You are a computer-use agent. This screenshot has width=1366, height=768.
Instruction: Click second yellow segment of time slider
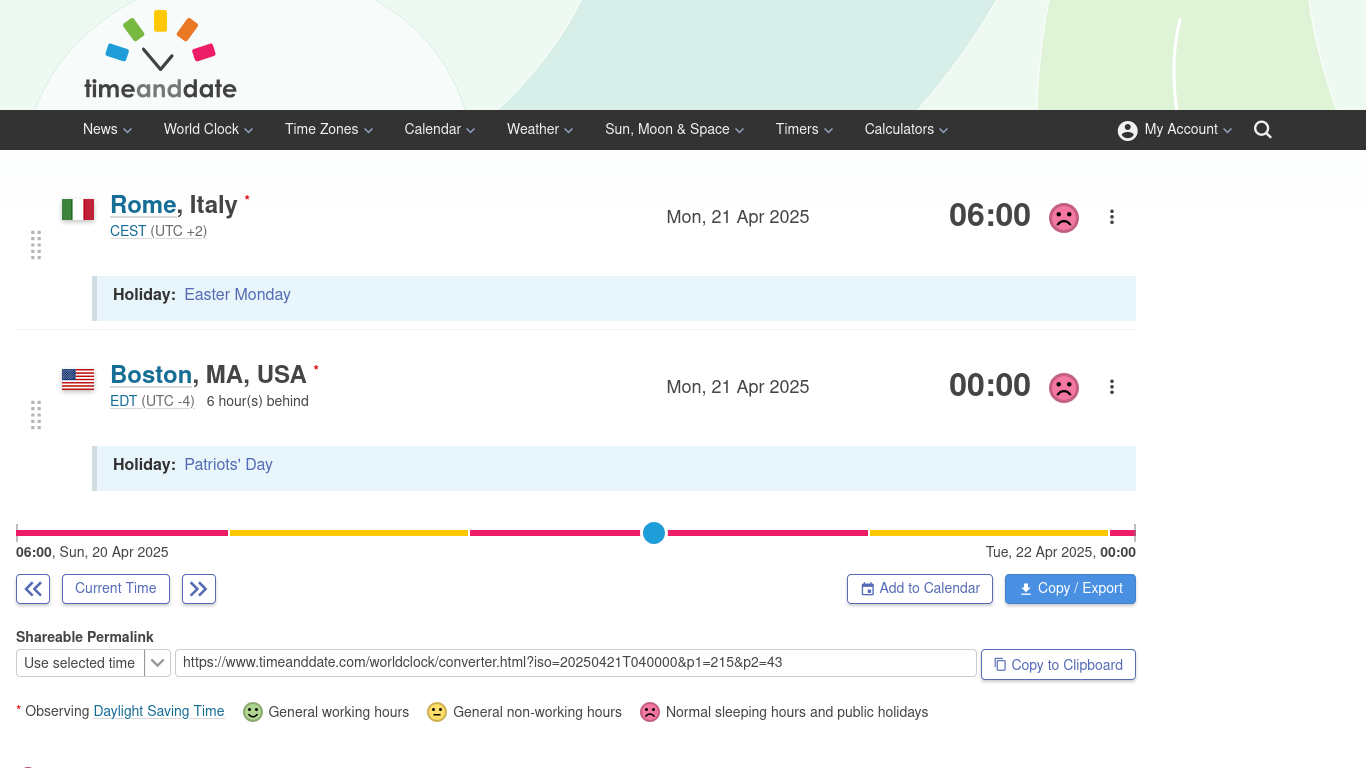point(989,533)
